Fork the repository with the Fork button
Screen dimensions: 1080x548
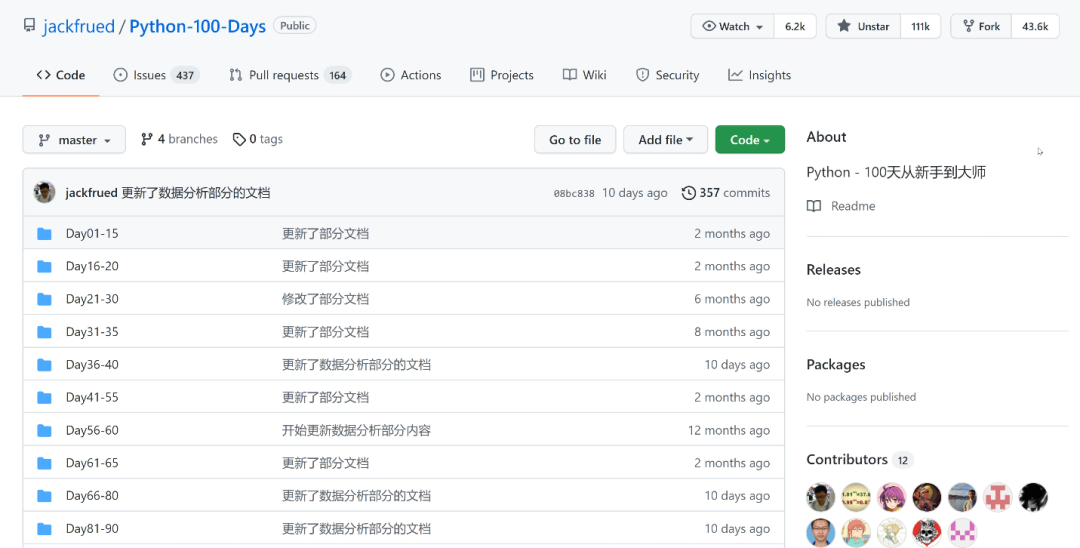pyautogui.click(x=980, y=27)
